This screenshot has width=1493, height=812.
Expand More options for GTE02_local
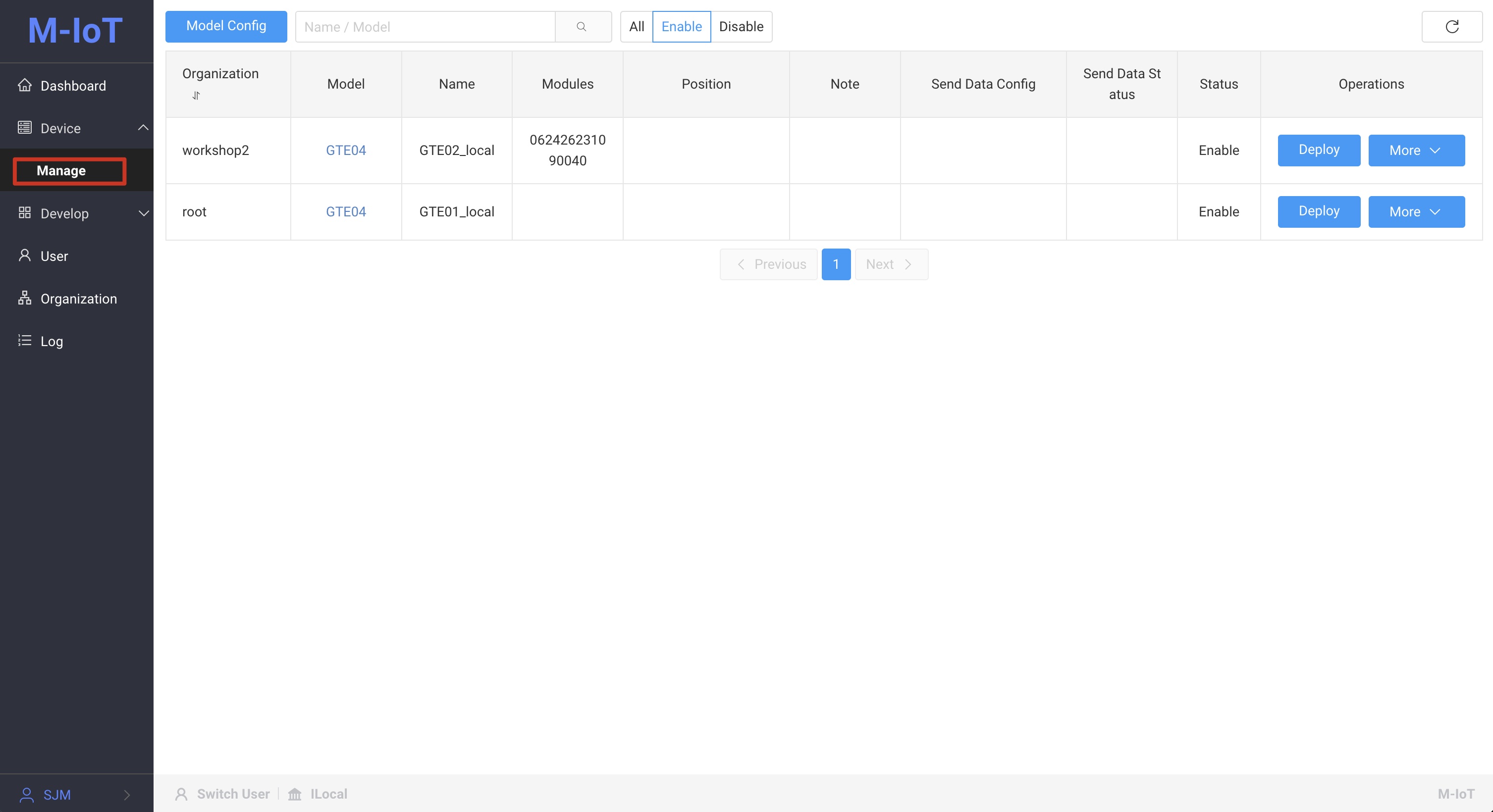(x=1415, y=150)
